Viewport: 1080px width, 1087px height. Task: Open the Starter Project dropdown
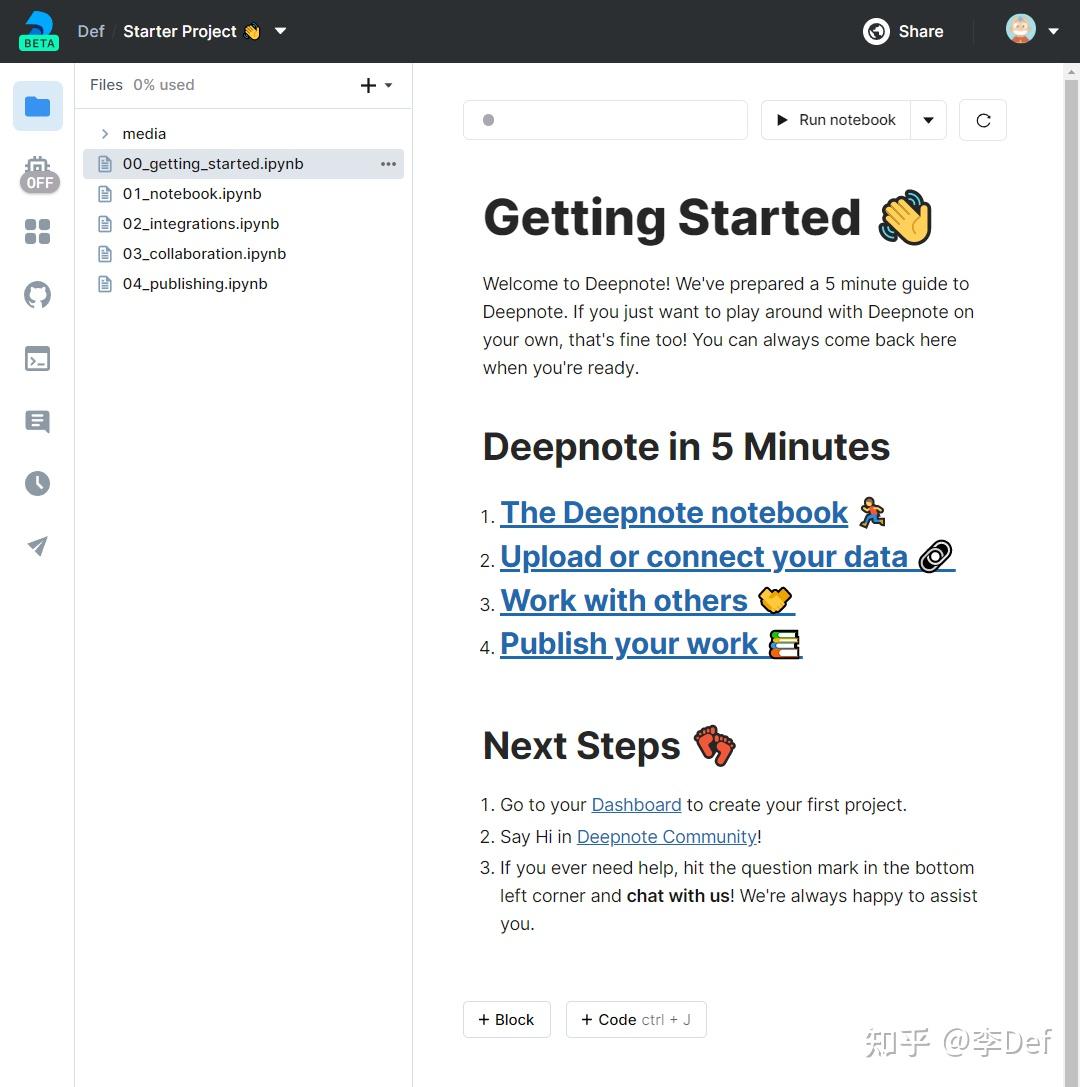[x=280, y=31]
